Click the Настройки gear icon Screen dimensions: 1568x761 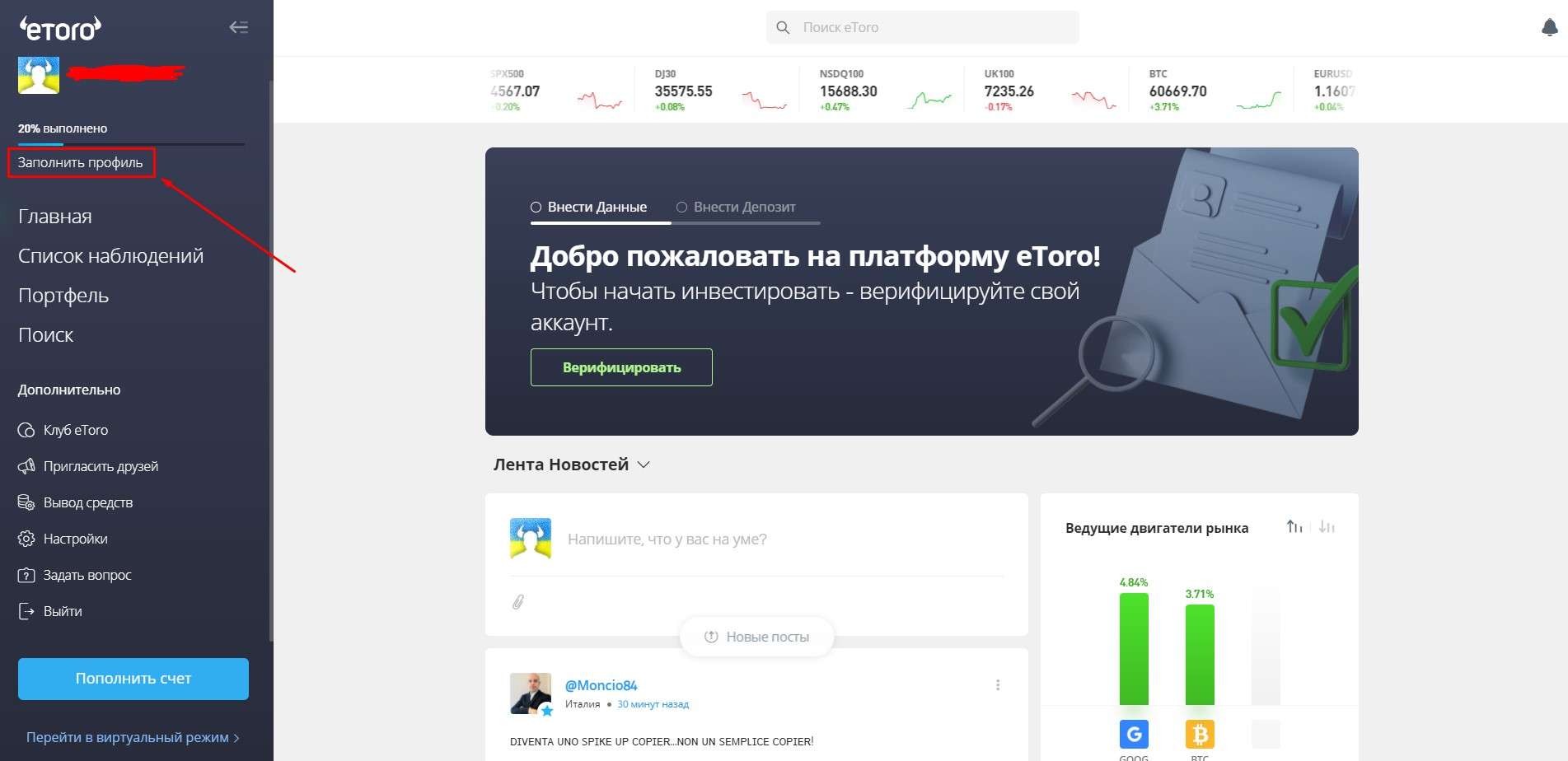click(26, 539)
